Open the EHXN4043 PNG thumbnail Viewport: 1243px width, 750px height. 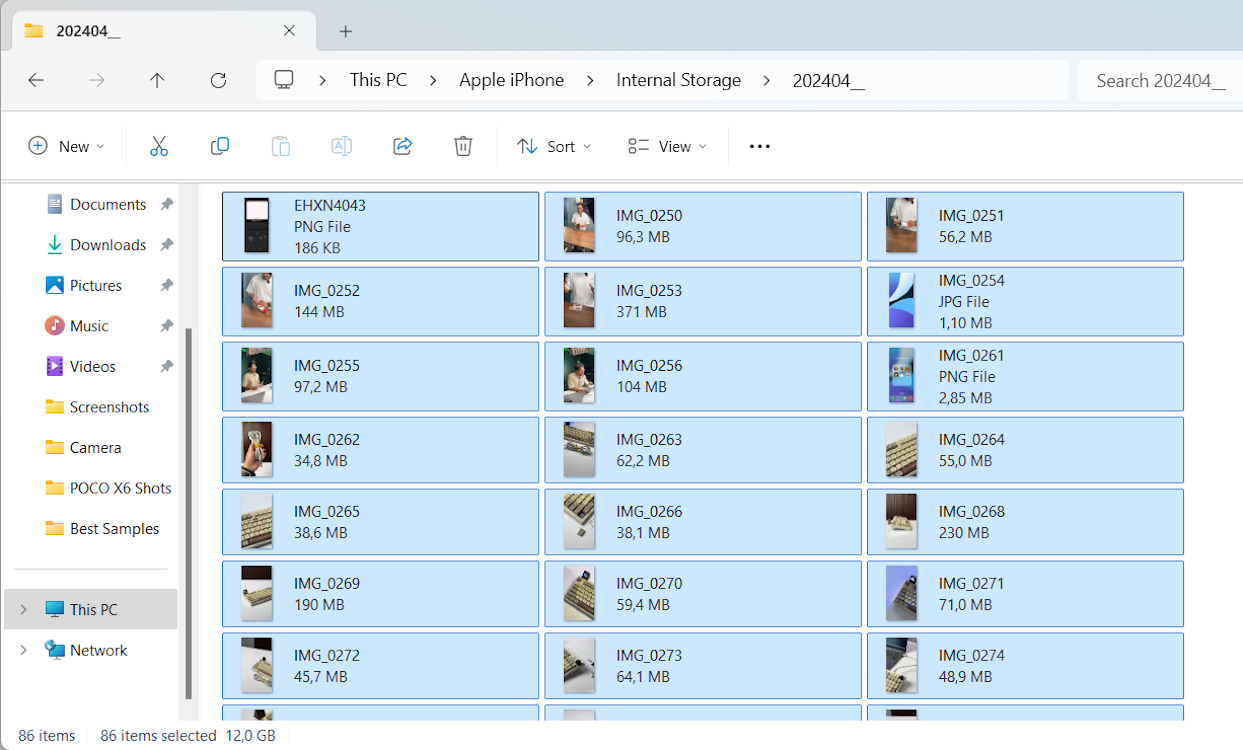click(x=256, y=226)
